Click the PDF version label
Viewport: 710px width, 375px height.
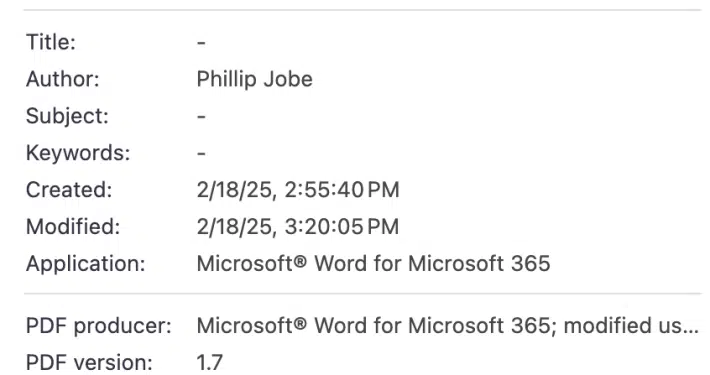[x=89, y=363]
